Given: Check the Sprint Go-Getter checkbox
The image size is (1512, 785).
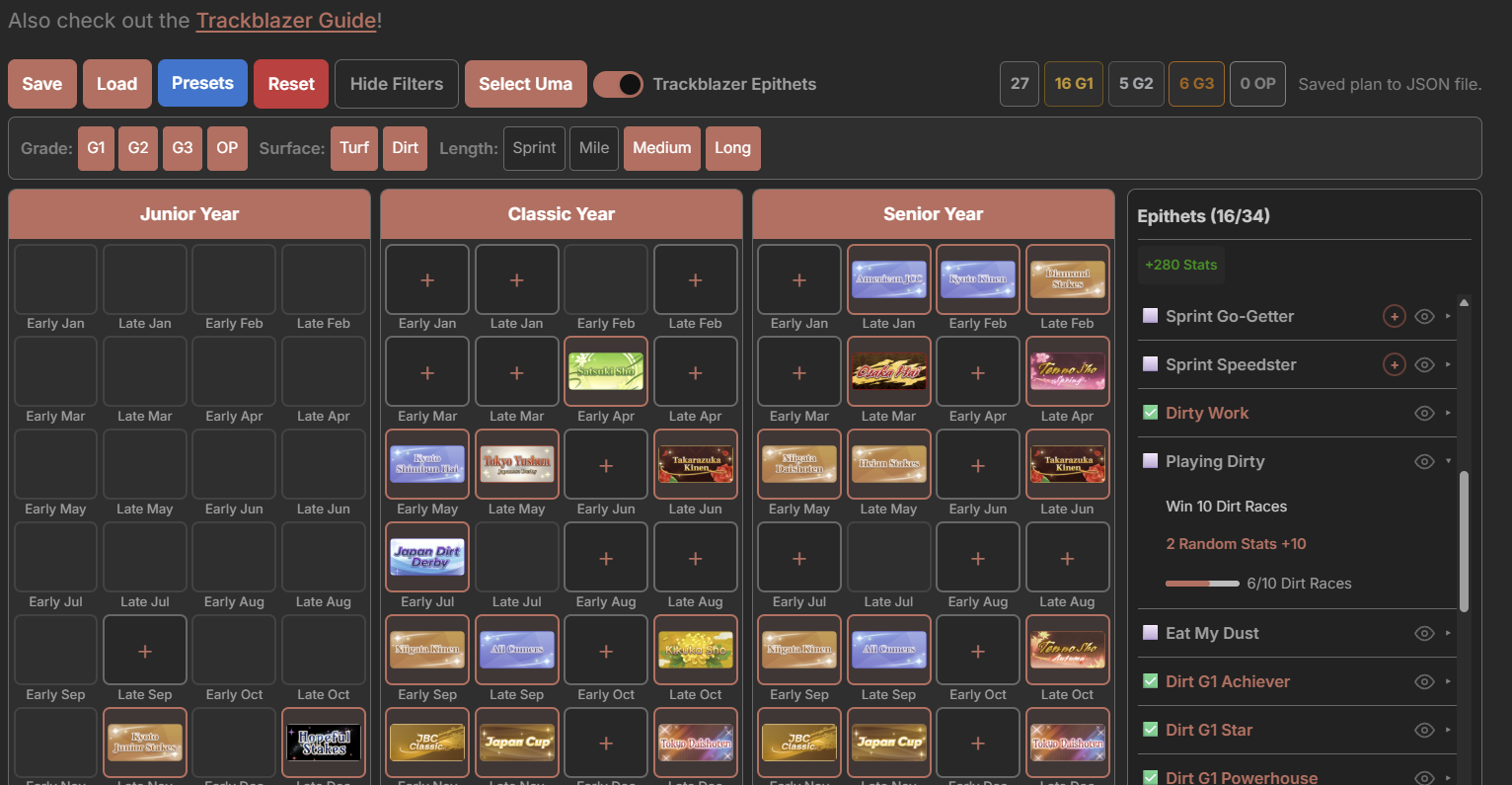Looking at the screenshot, I should pos(1150,316).
